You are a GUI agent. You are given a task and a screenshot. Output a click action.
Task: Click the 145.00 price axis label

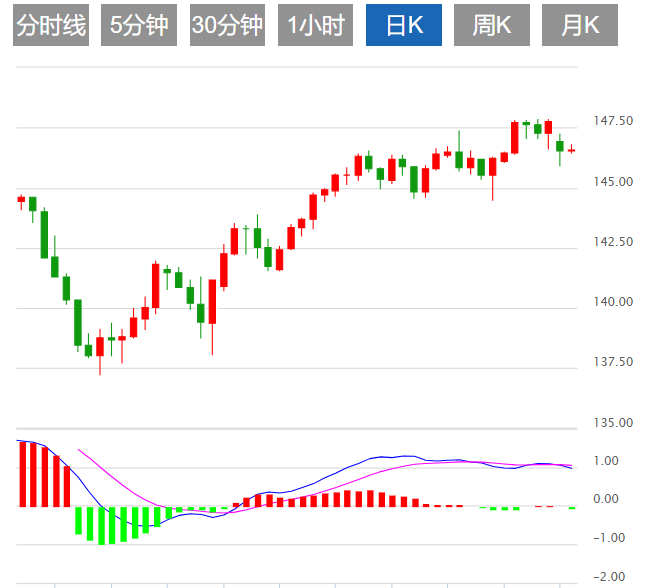pos(613,181)
